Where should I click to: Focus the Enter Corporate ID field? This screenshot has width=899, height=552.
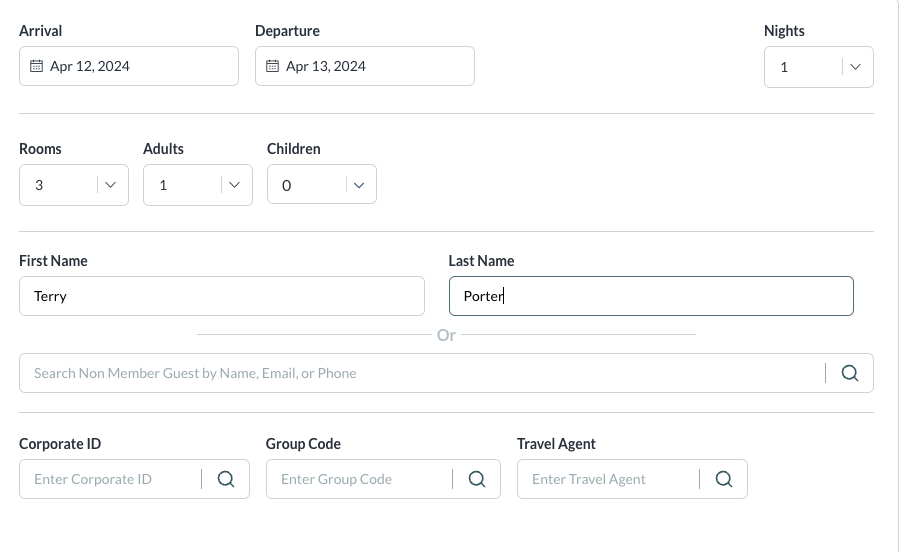112,479
